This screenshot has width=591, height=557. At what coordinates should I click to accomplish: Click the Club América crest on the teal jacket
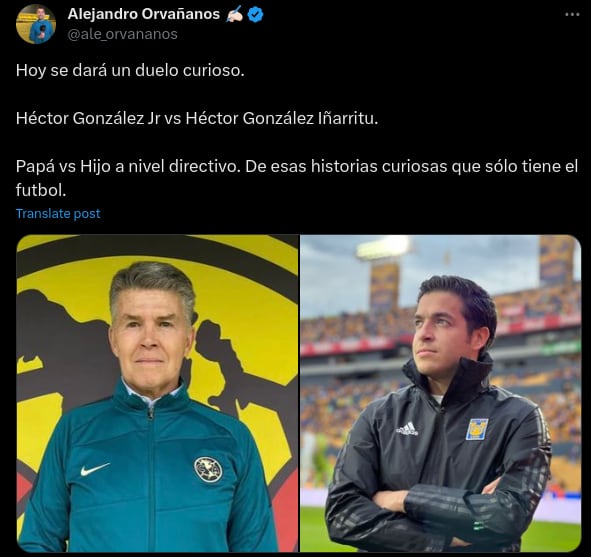point(208,469)
